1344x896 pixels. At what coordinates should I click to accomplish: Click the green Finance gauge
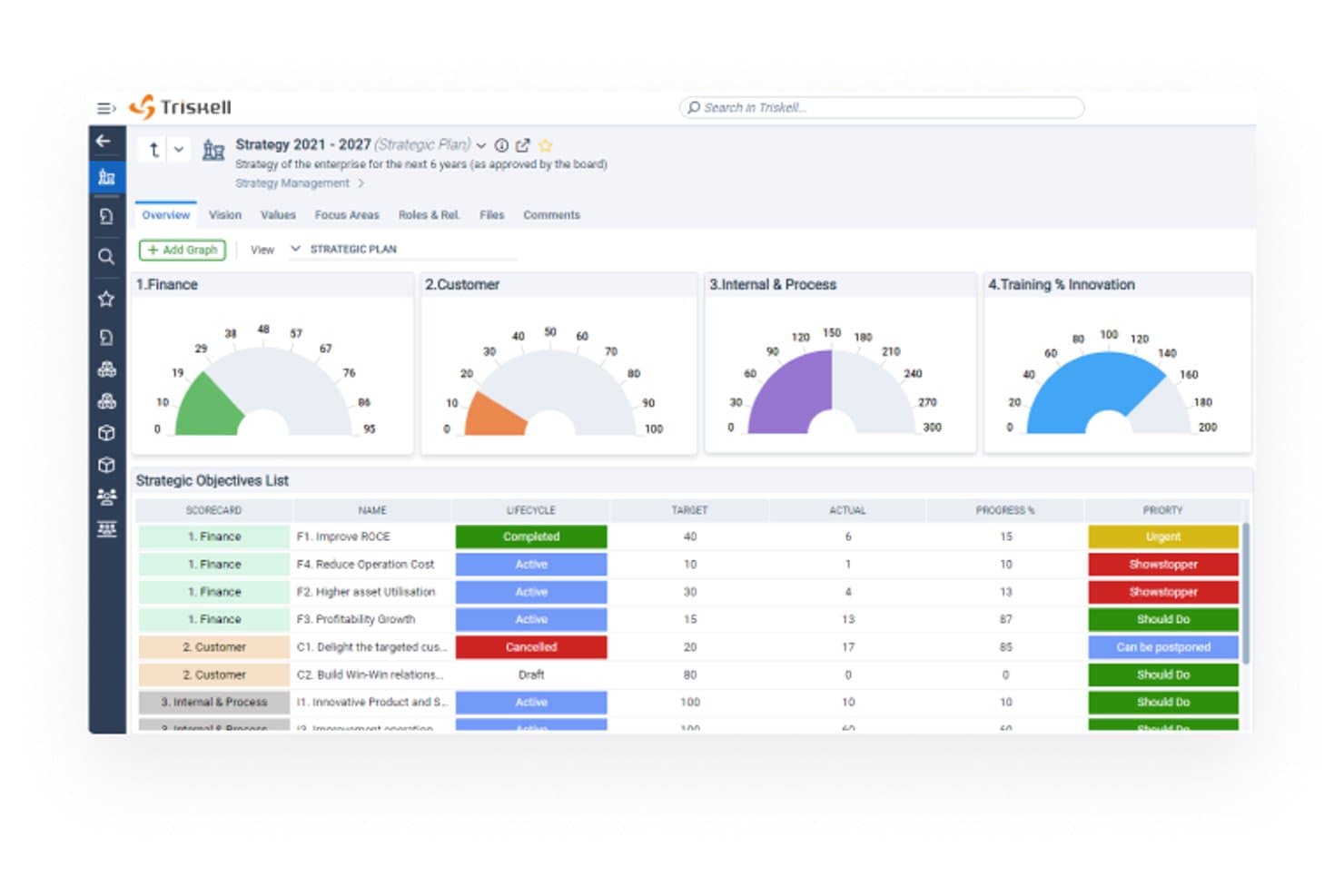click(210, 404)
